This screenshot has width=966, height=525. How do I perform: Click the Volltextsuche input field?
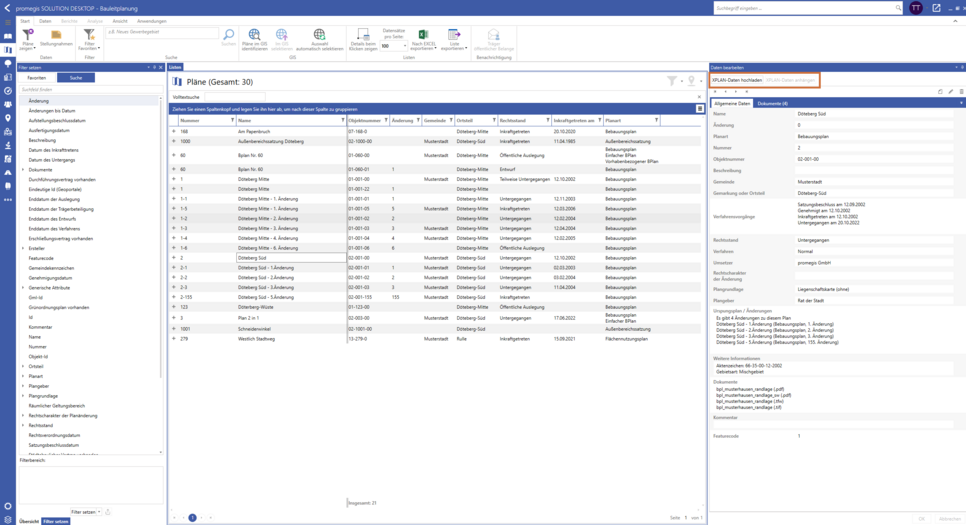234,97
